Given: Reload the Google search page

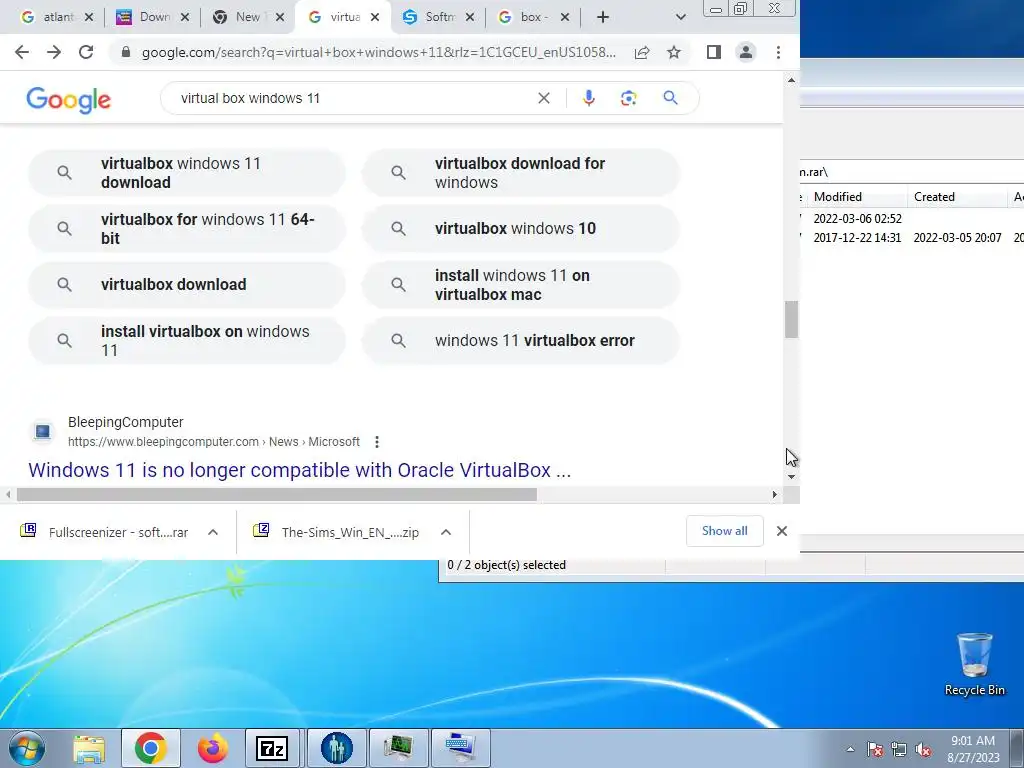Looking at the screenshot, I should (86, 52).
